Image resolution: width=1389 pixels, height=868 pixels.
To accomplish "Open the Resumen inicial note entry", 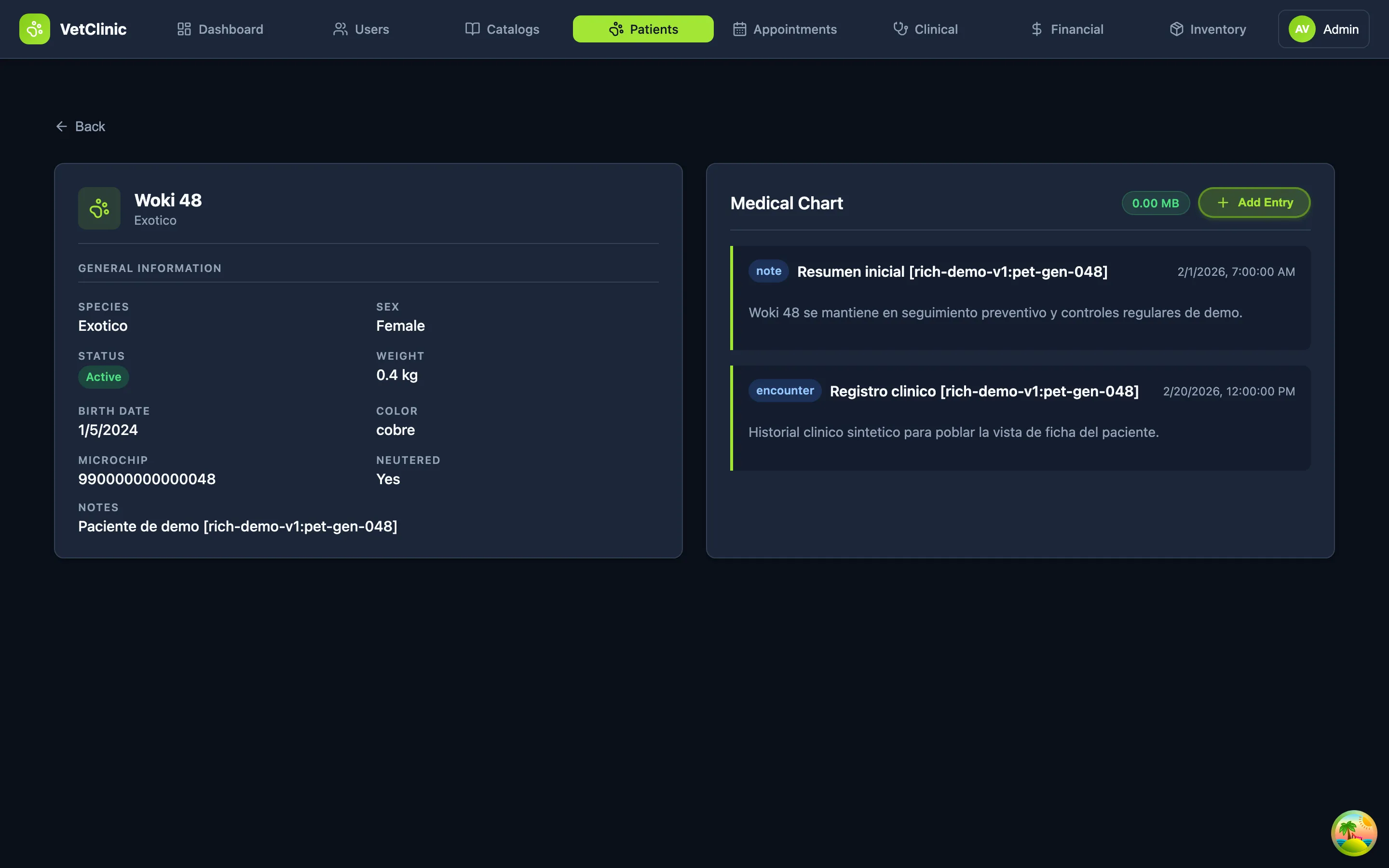I will [952, 271].
